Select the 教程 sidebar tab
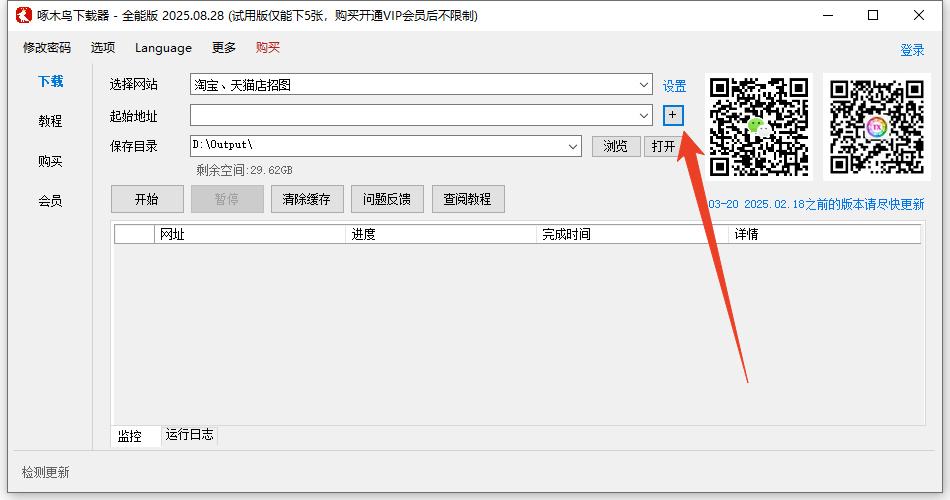 point(50,121)
